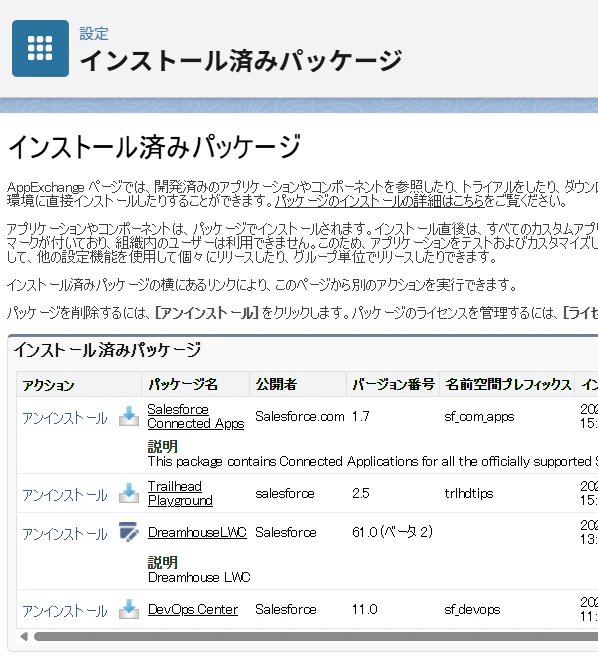
Task: Click the horizontal scrollbar left arrow
Action: coord(25,636)
